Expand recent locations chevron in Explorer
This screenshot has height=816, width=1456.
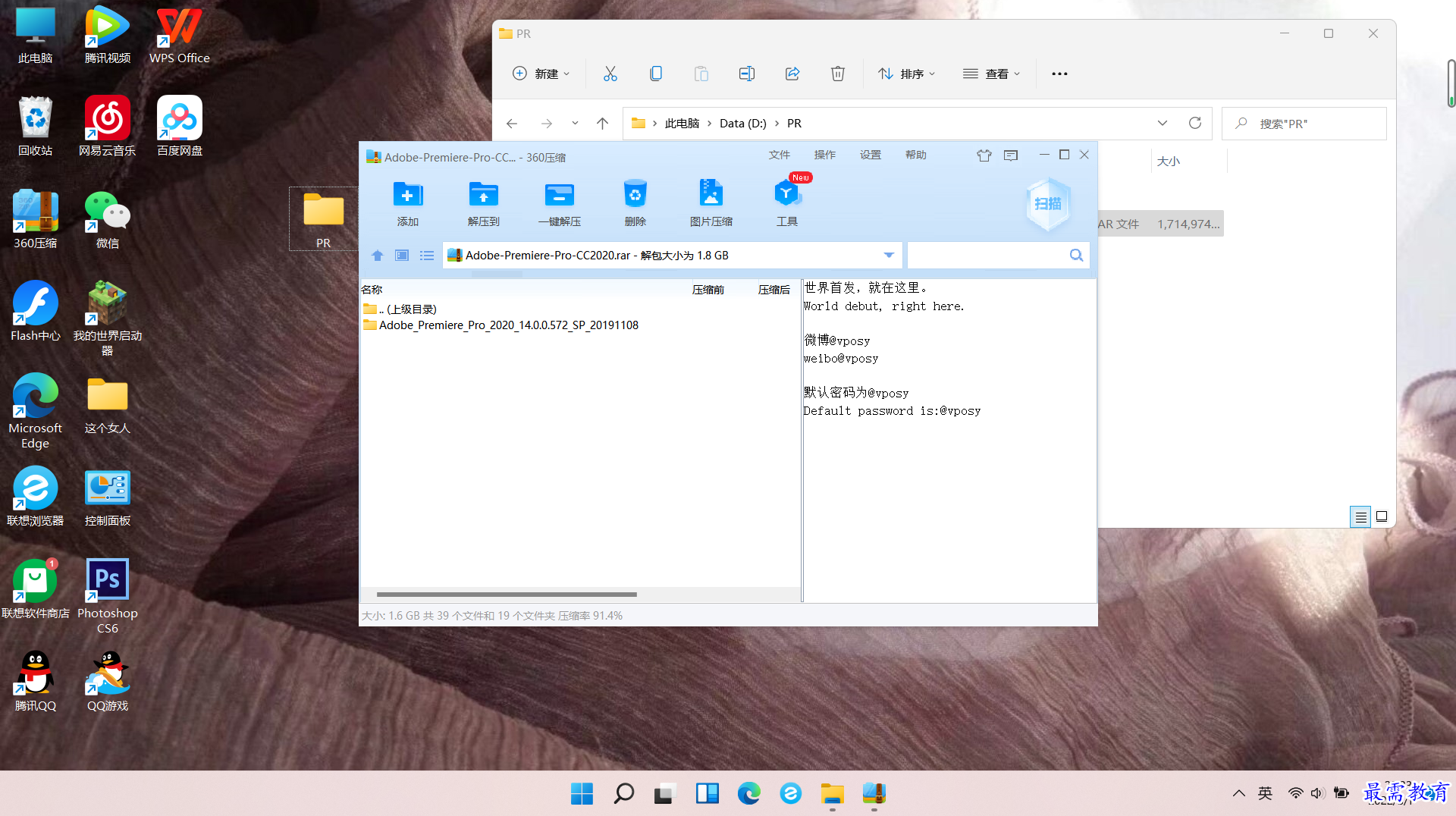coord(575,124)
